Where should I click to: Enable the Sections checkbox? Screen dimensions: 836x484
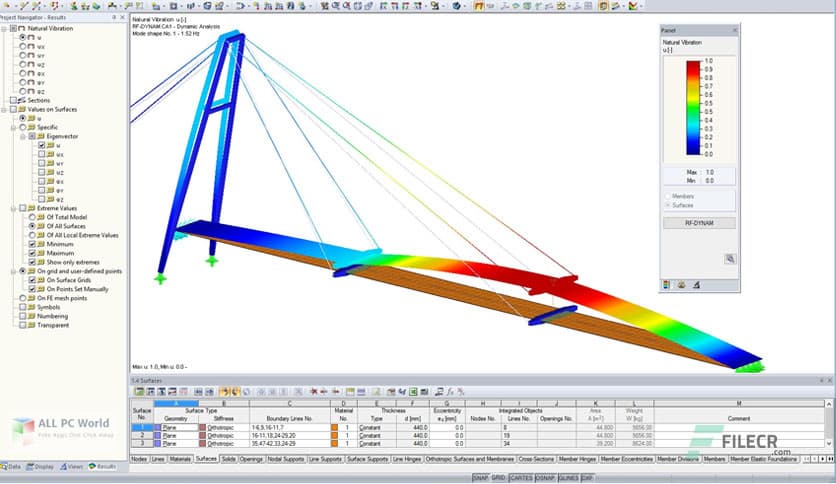13,100
